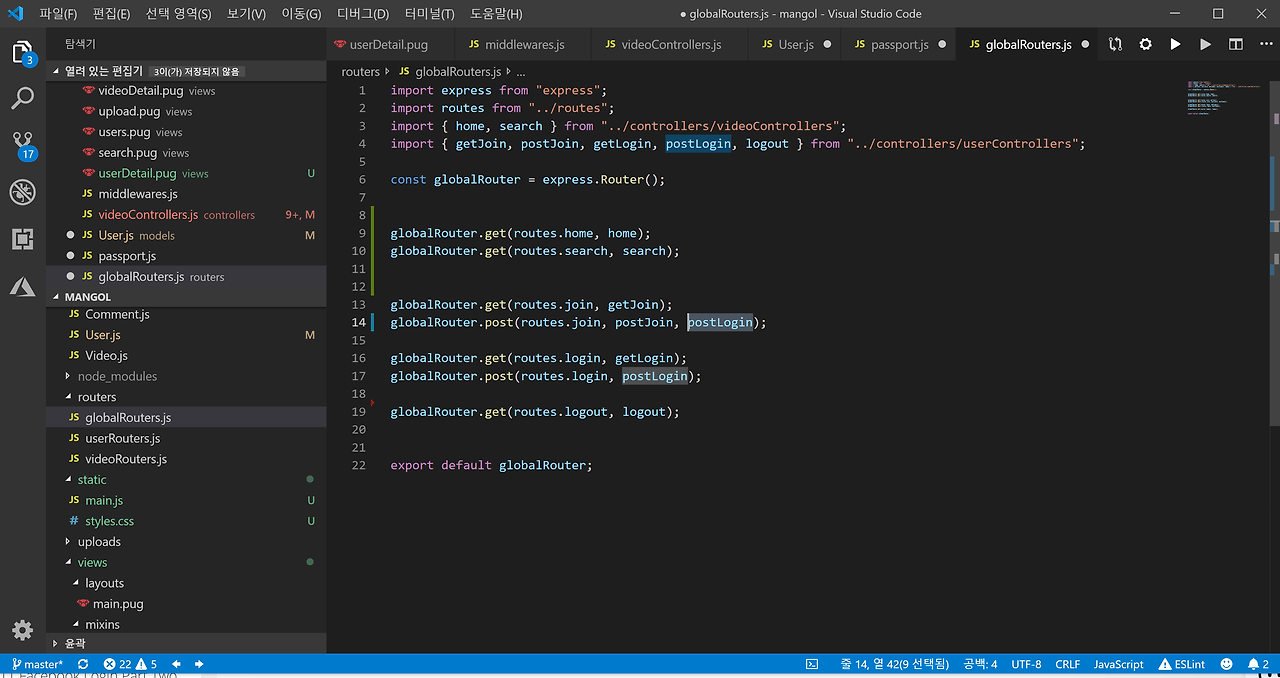The image size is (1280, 678).
Task: Switch to the videoControllers.js tab
Action: pyautogui.click(x=670, y=45)
